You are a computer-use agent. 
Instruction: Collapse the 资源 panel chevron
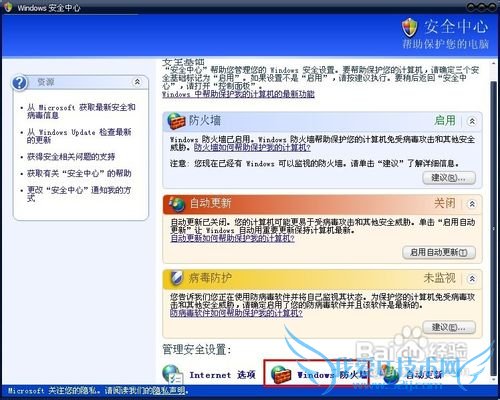pos(137,82)
